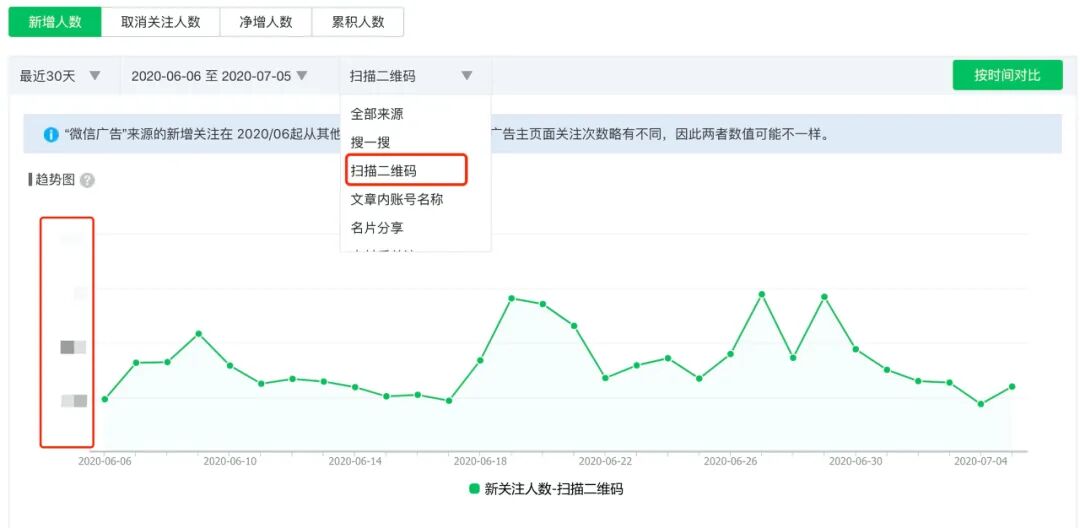
Task: Click the 2020-06-18 x-axis date label
Action: point(480,461)
